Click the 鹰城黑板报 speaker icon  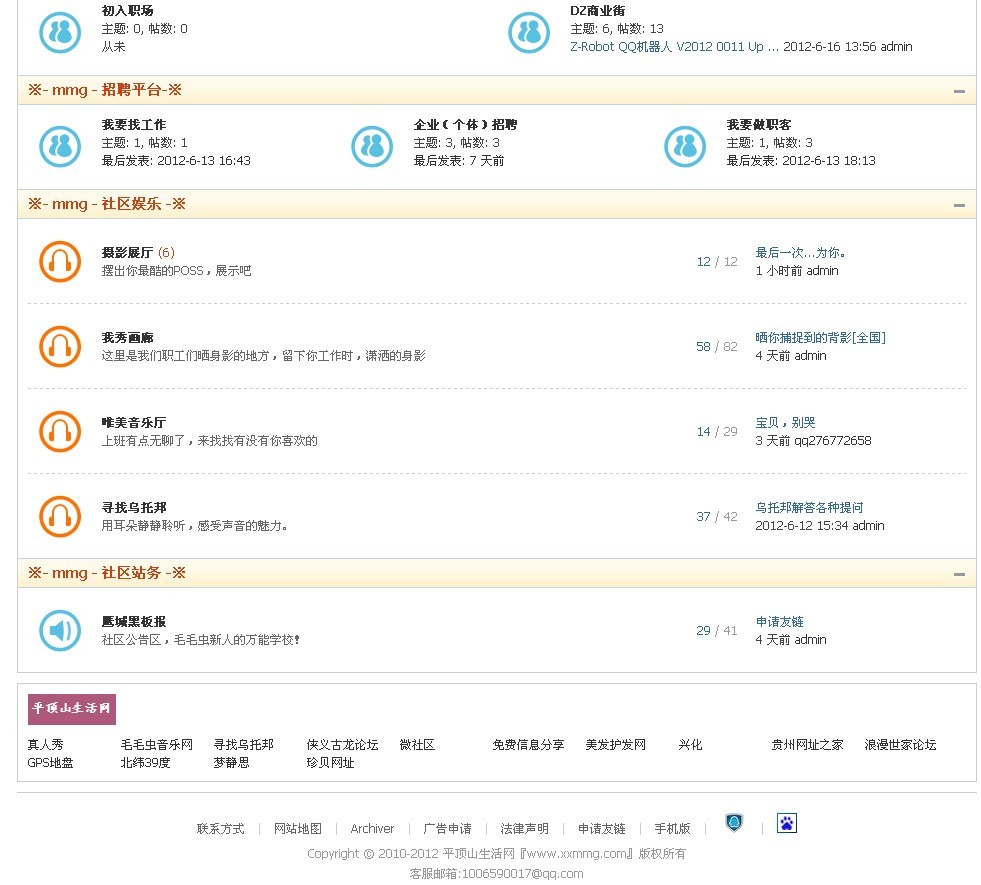[59, 631]
